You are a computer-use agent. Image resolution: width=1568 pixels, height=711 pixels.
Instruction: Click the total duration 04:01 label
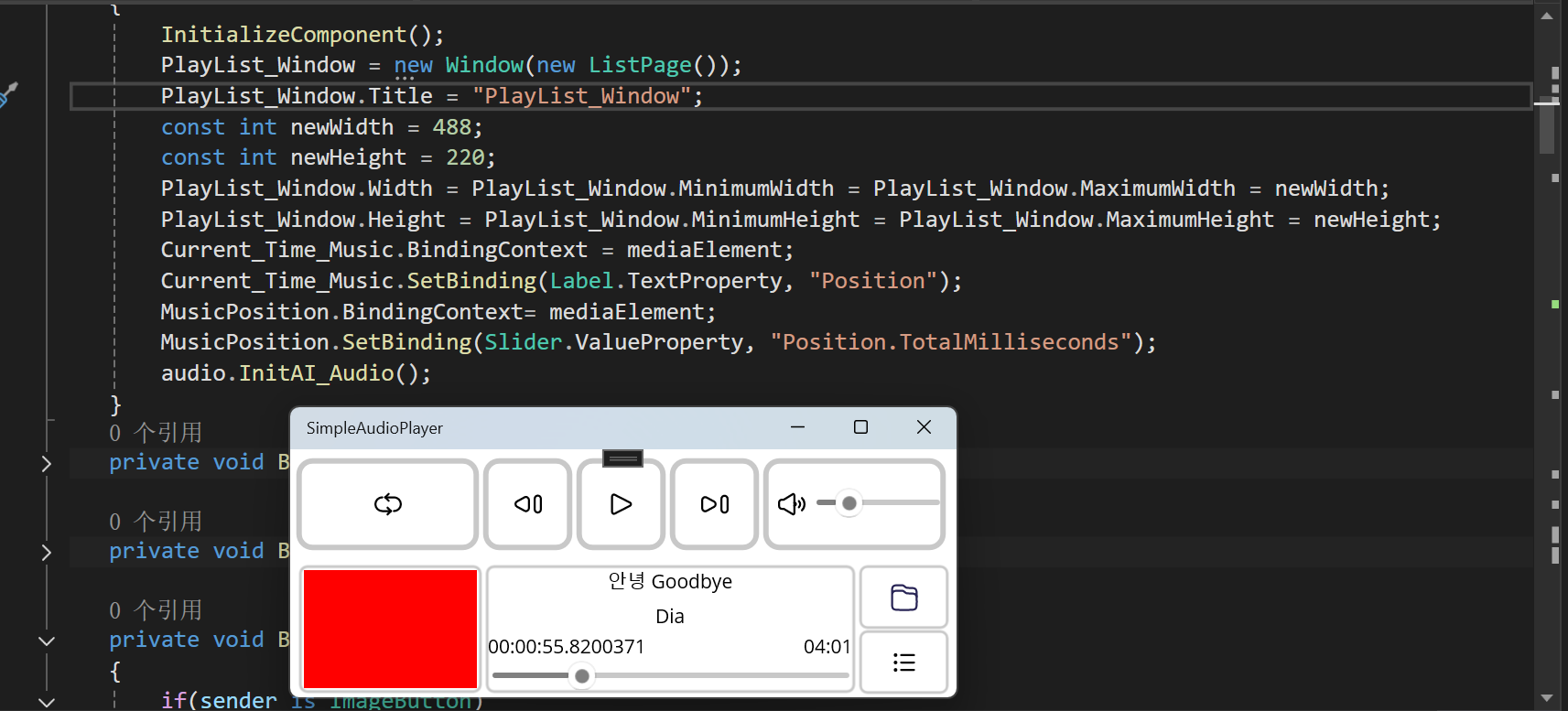pos(827,647)
